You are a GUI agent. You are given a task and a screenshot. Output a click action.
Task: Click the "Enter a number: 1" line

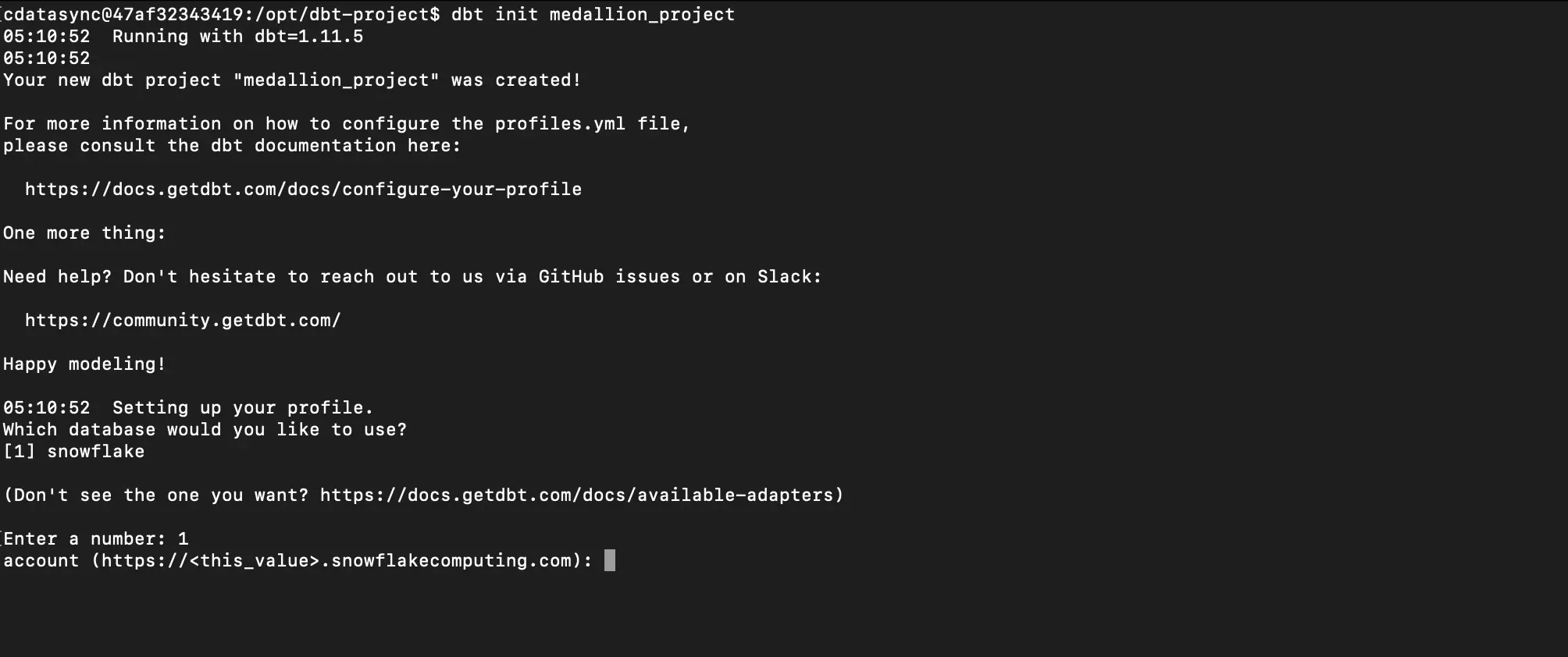point(96,539)
